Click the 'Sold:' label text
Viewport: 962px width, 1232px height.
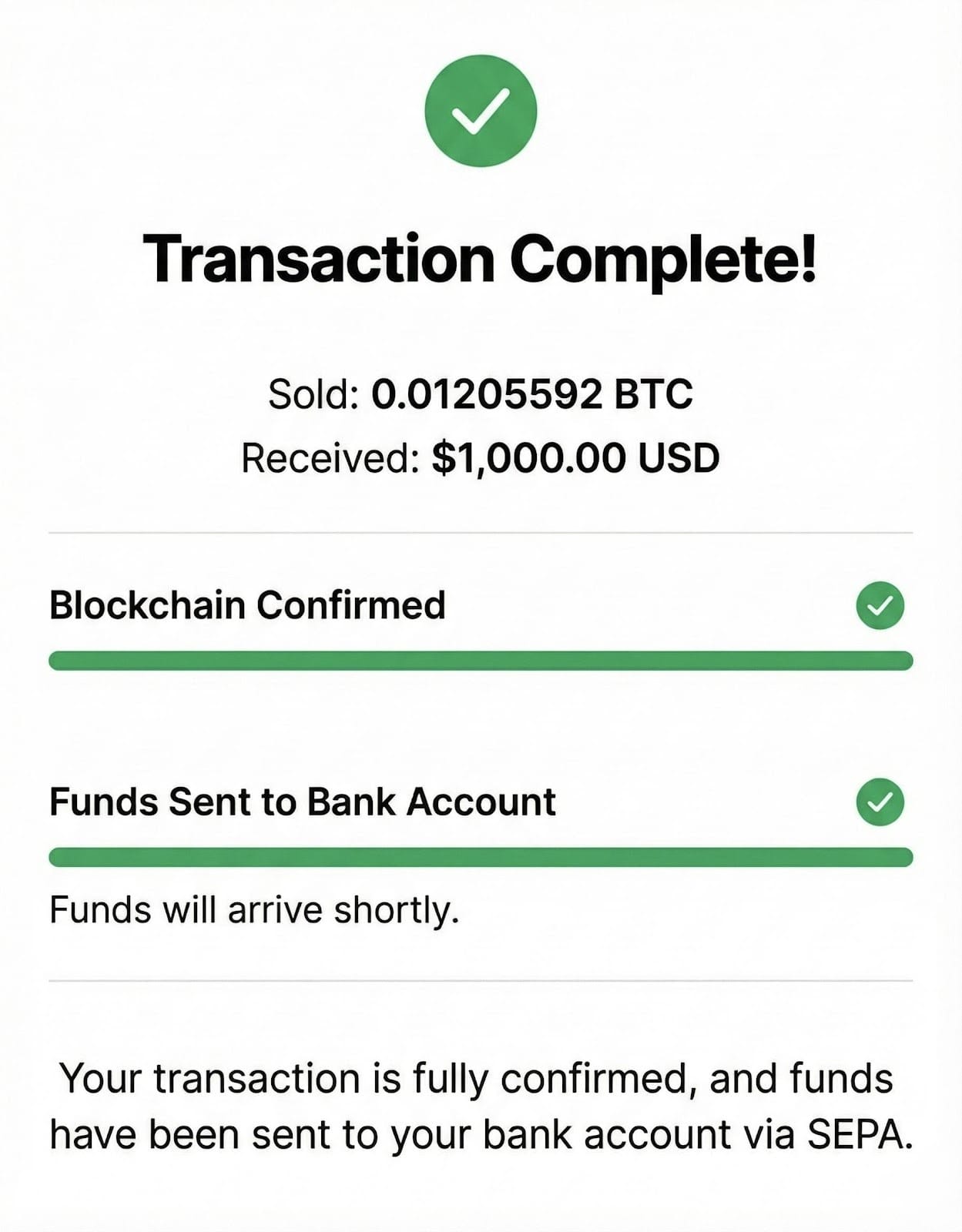click(x=313, y=394)
